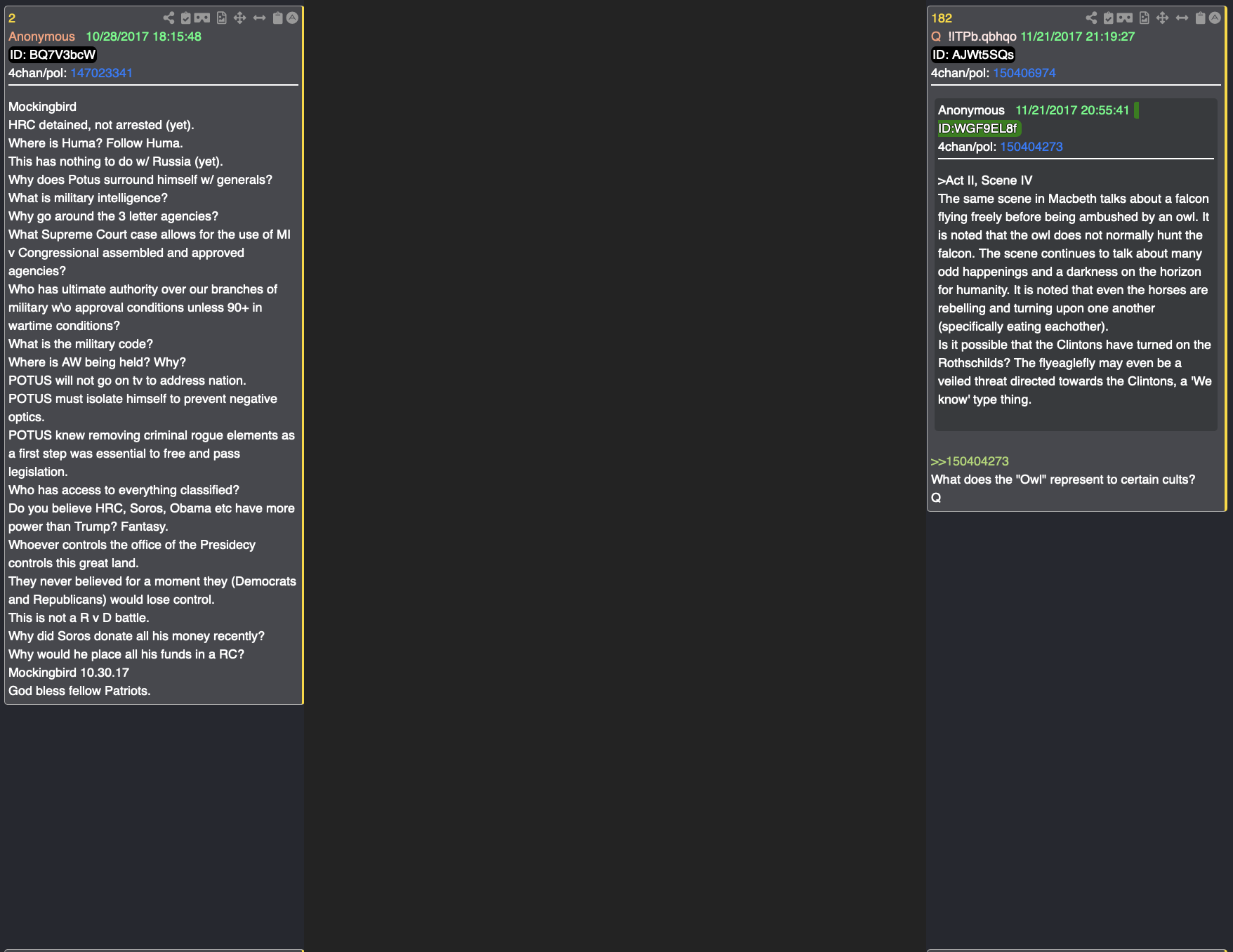The width and height of the screenshot is (1233, 952).
Task: Click the horizontal resize arrows on post 2
Action: point(260,18)
